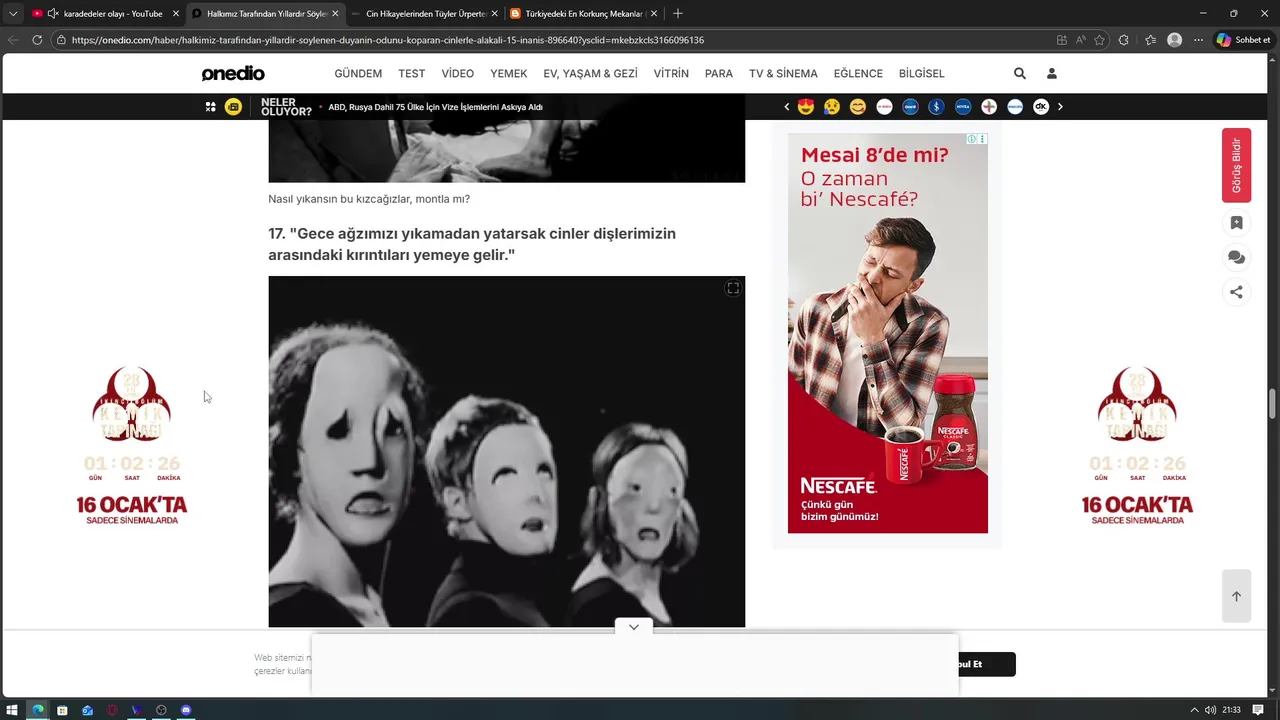Viewport: 1280px width, 720px height.
Task: Expand the image with the fullscreen icon
Action: click(733, 288)
